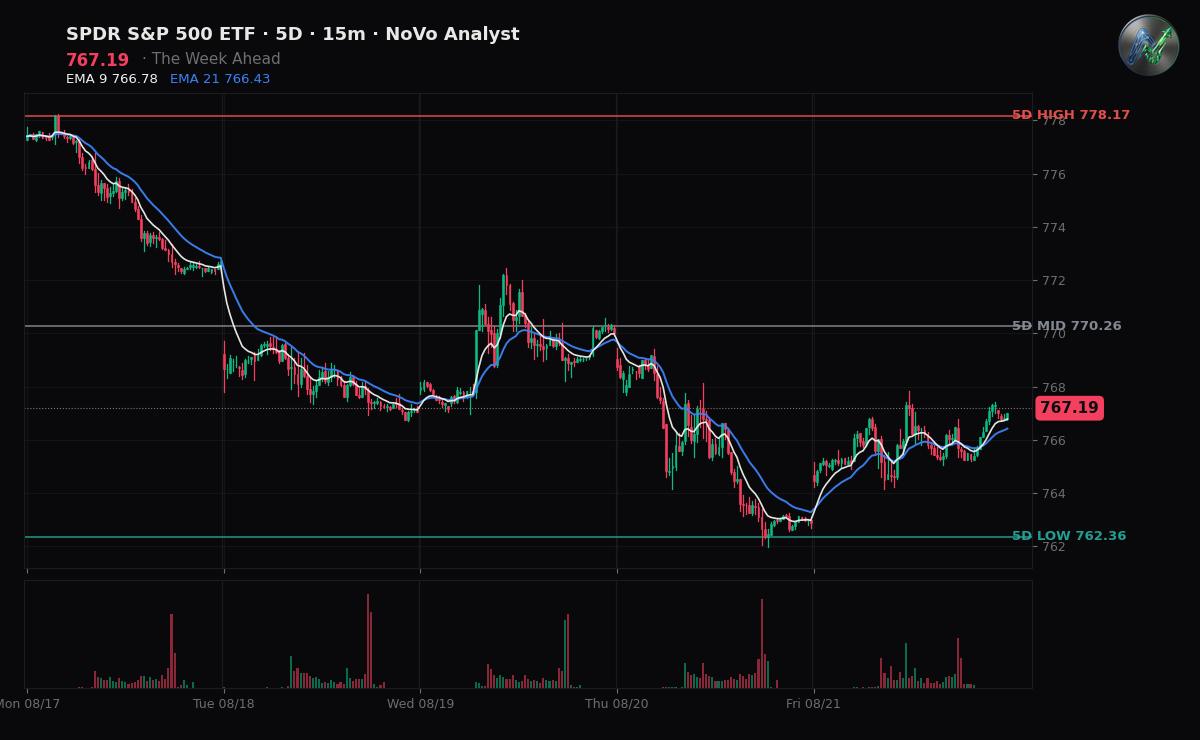Click the Wed 08/19 date label
The width and height of the screenshot is (1200, 740).
(x=420, y=704)
